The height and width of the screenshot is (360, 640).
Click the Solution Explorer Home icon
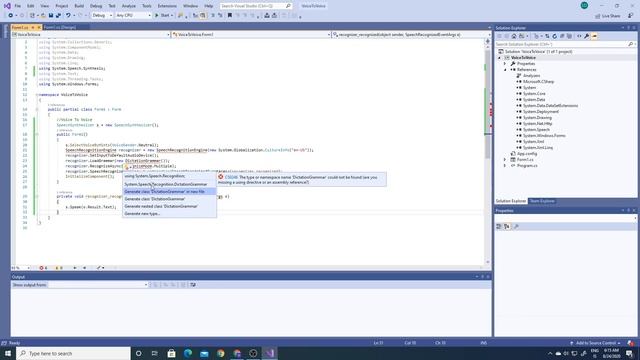pos(514,36)
